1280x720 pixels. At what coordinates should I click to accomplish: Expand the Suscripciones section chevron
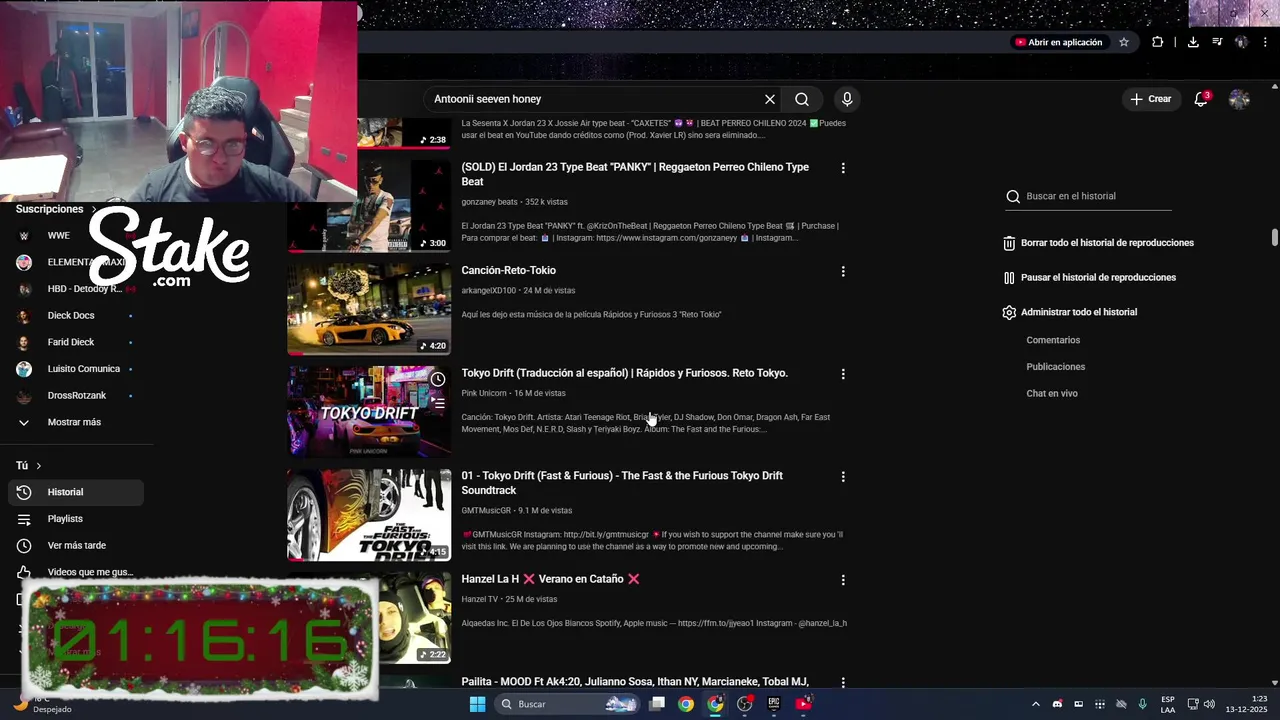[x=94, y=210]
